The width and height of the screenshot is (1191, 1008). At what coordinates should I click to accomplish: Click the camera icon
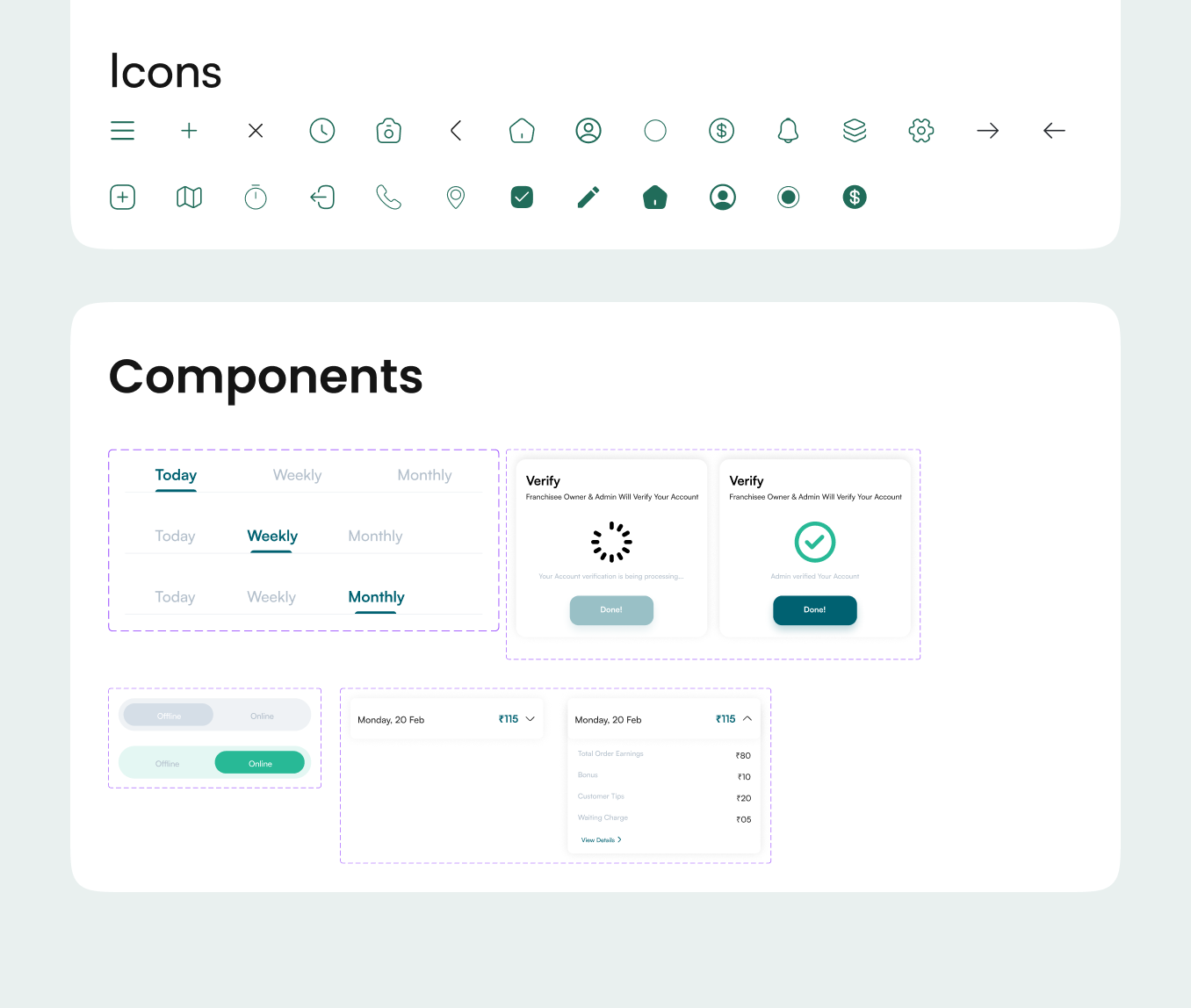388,131
